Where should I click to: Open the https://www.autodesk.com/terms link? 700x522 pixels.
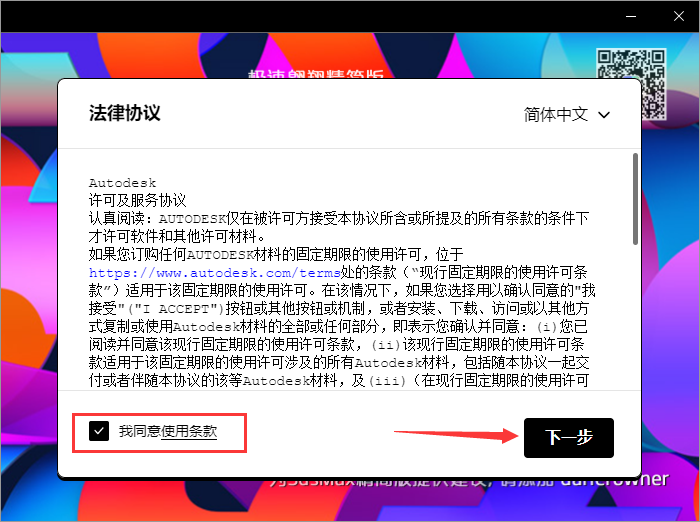coord(215,272)
